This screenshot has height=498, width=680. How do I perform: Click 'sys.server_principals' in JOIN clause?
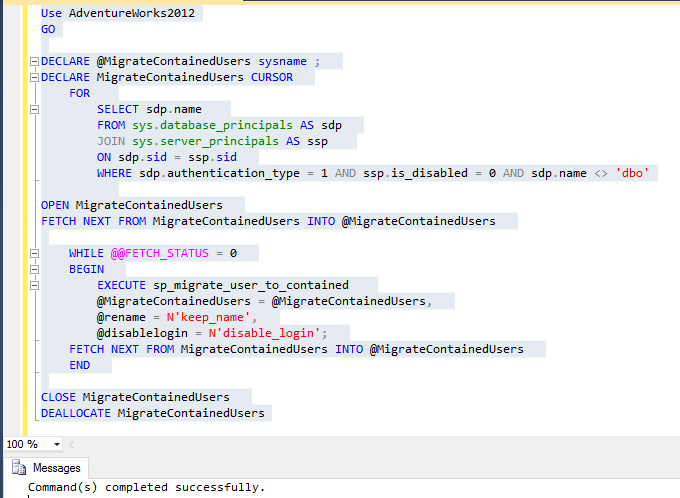(206, 141)
